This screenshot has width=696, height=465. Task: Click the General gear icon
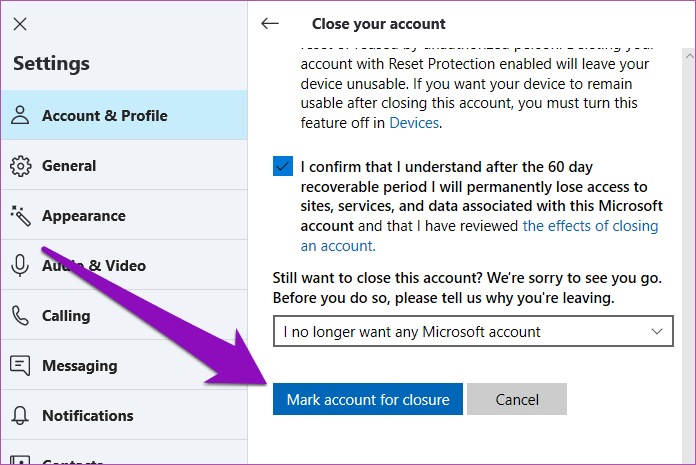pos(20,166)
